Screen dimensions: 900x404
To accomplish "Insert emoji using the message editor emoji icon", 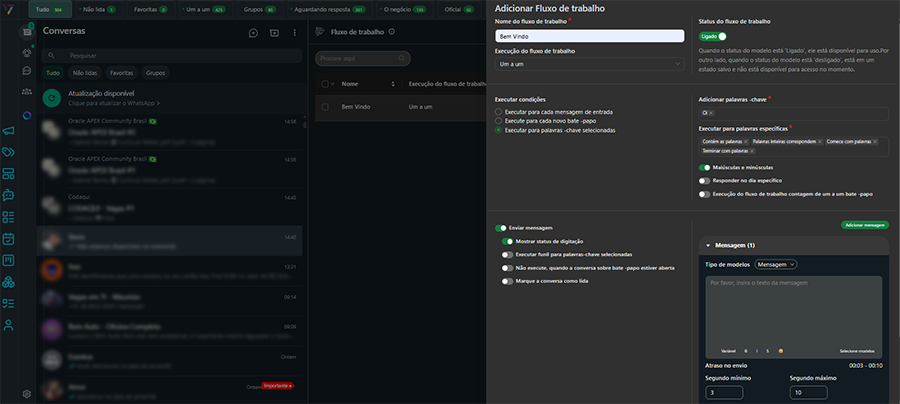I will (x=780, y=351).
